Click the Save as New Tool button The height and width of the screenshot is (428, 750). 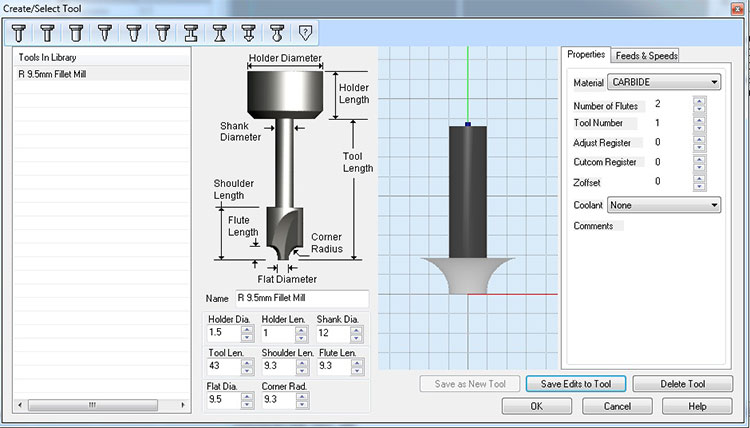(470, 384)
